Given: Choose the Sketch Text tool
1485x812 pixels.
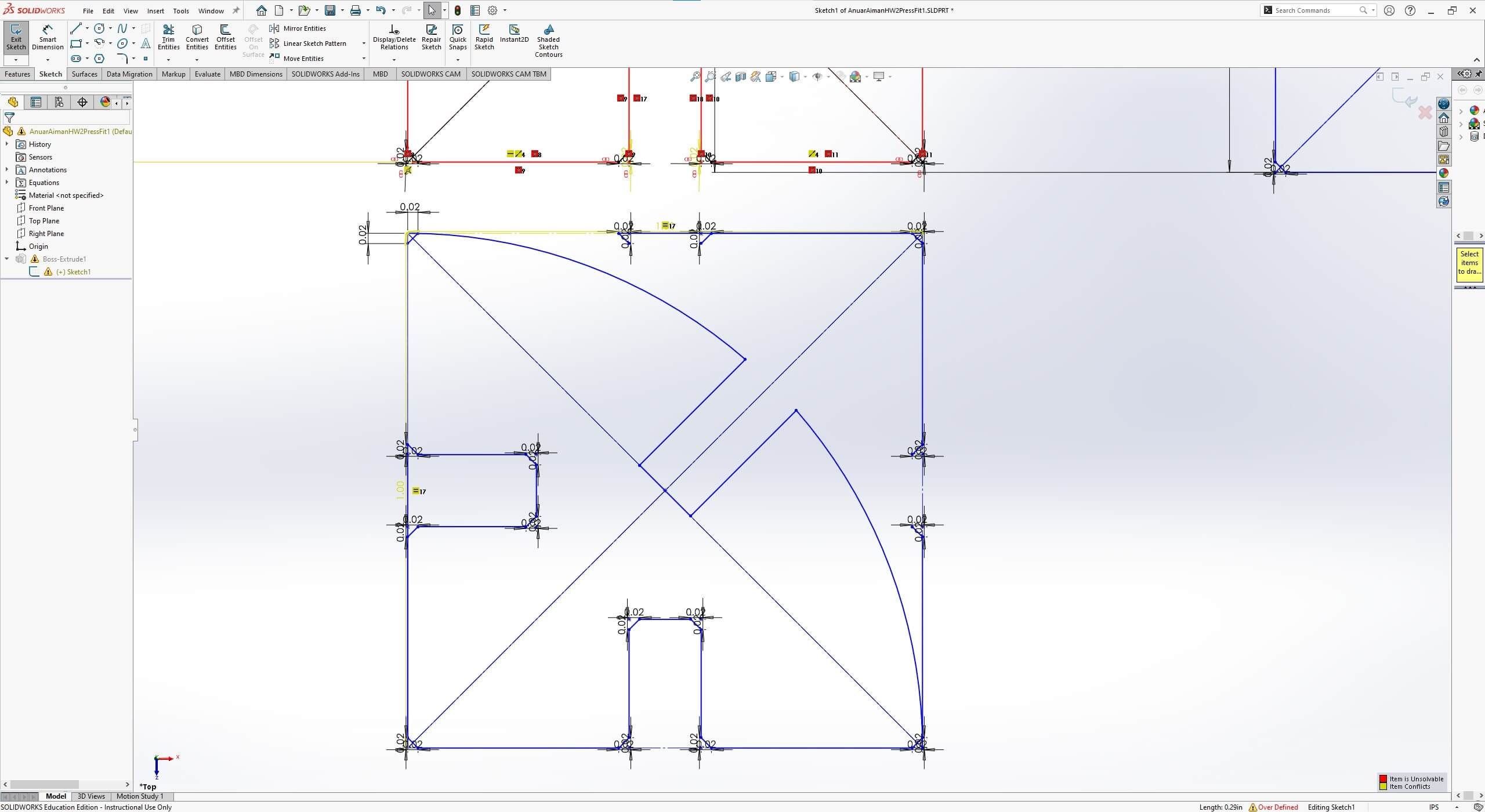Looking at the screenshot, I should pyautogui.click(x=146, y=43).
